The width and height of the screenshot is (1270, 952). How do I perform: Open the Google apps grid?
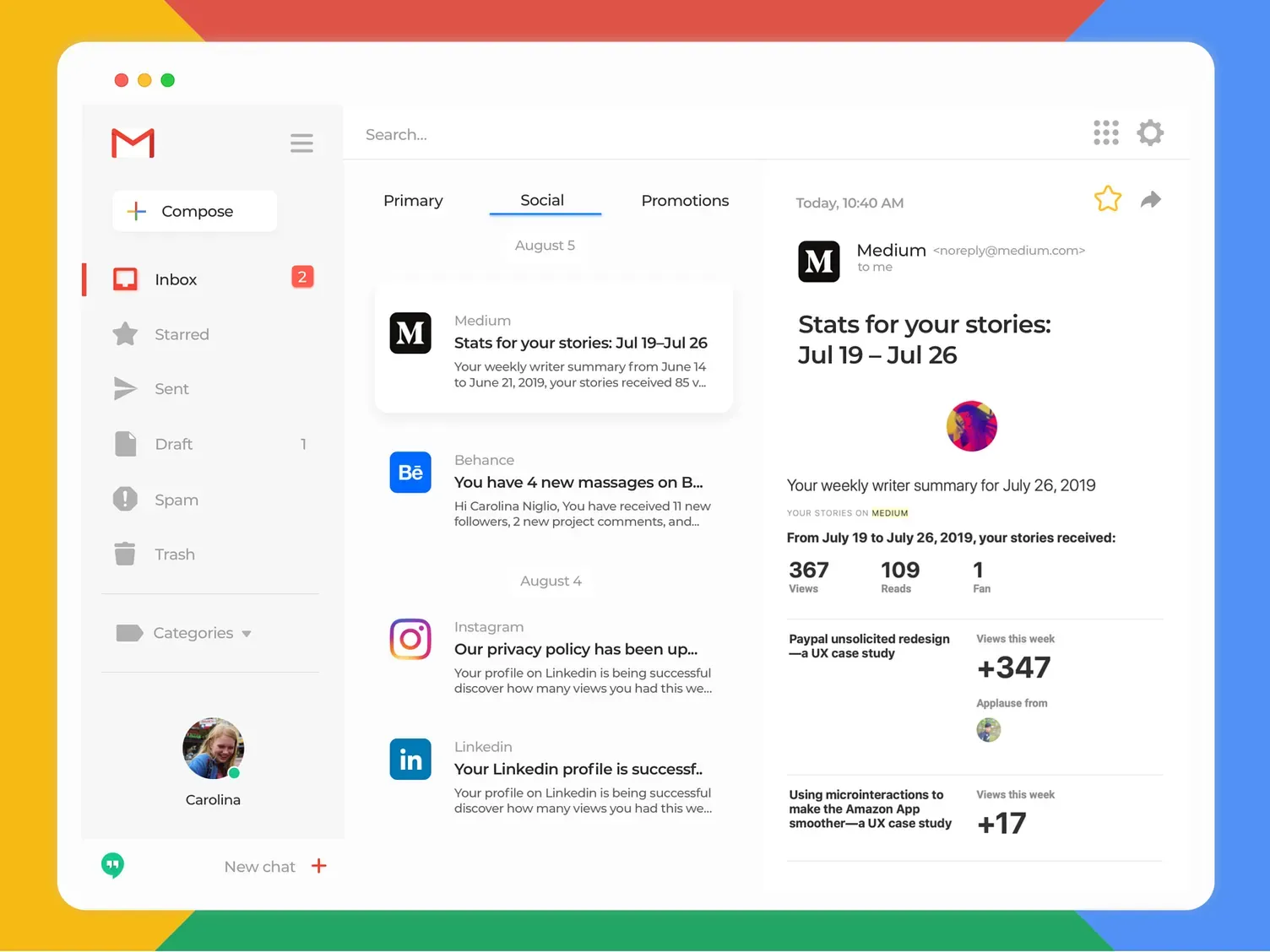coord(1106,133)
